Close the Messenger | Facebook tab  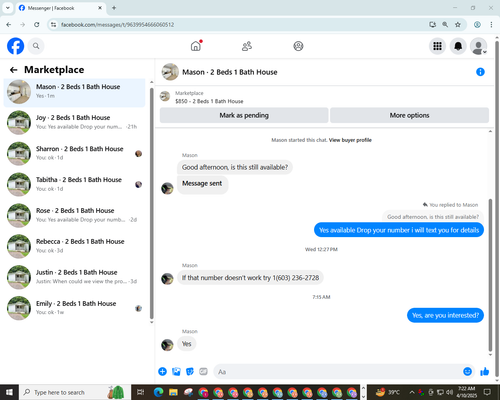[100, 8]
